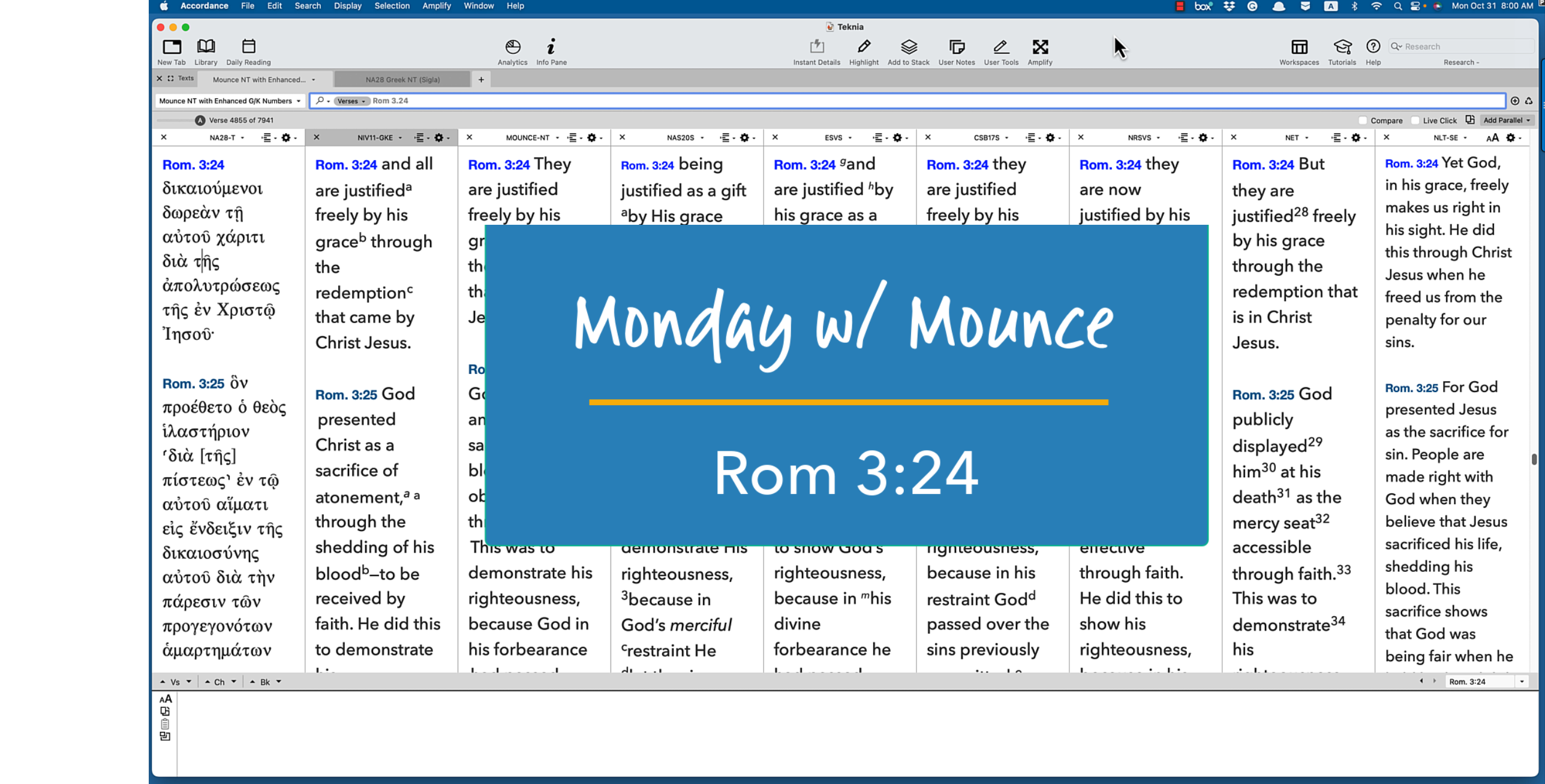The image size is (1545, 784).
Task: Go to next verse with Vs down arrow
Action: pyautogui.click(x=188, y=682)
